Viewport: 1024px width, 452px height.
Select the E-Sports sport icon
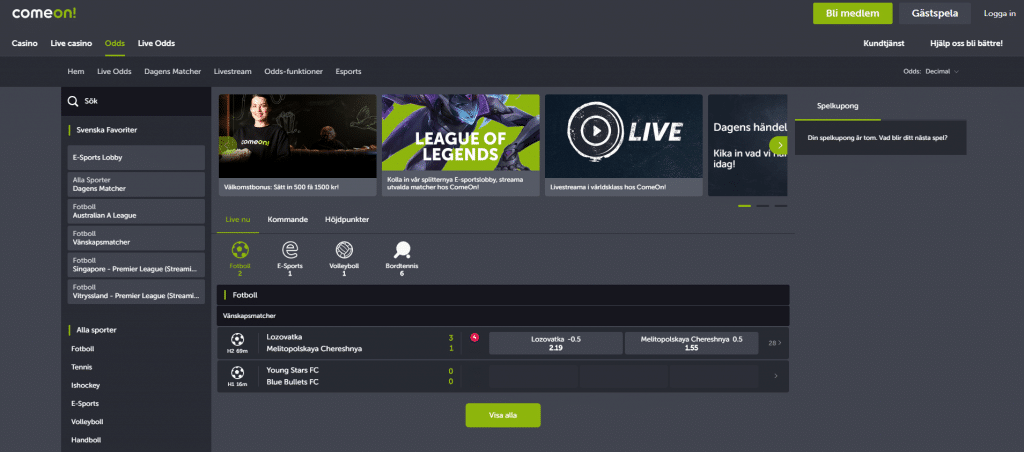[289, 250]
